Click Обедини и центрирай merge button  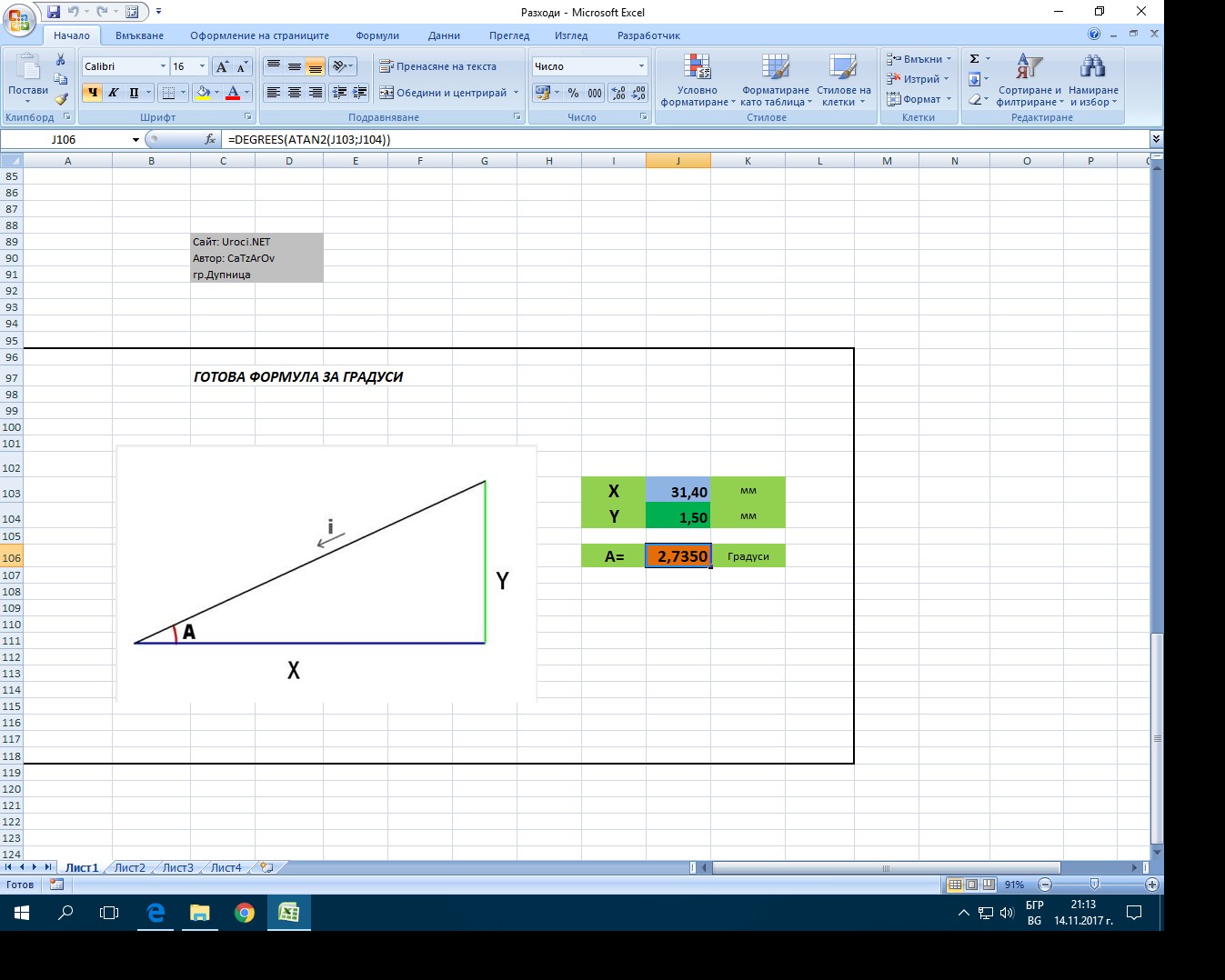(x=443, y=93)
